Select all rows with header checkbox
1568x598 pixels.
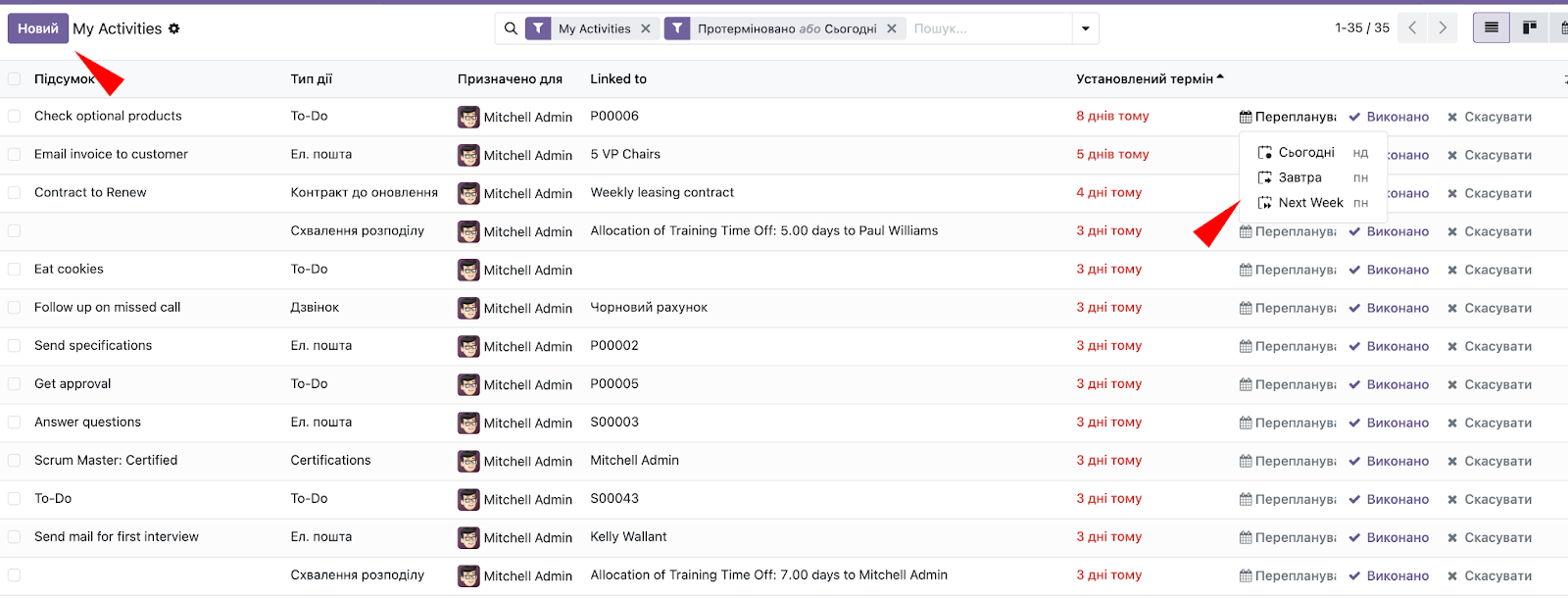pos(14,78)
